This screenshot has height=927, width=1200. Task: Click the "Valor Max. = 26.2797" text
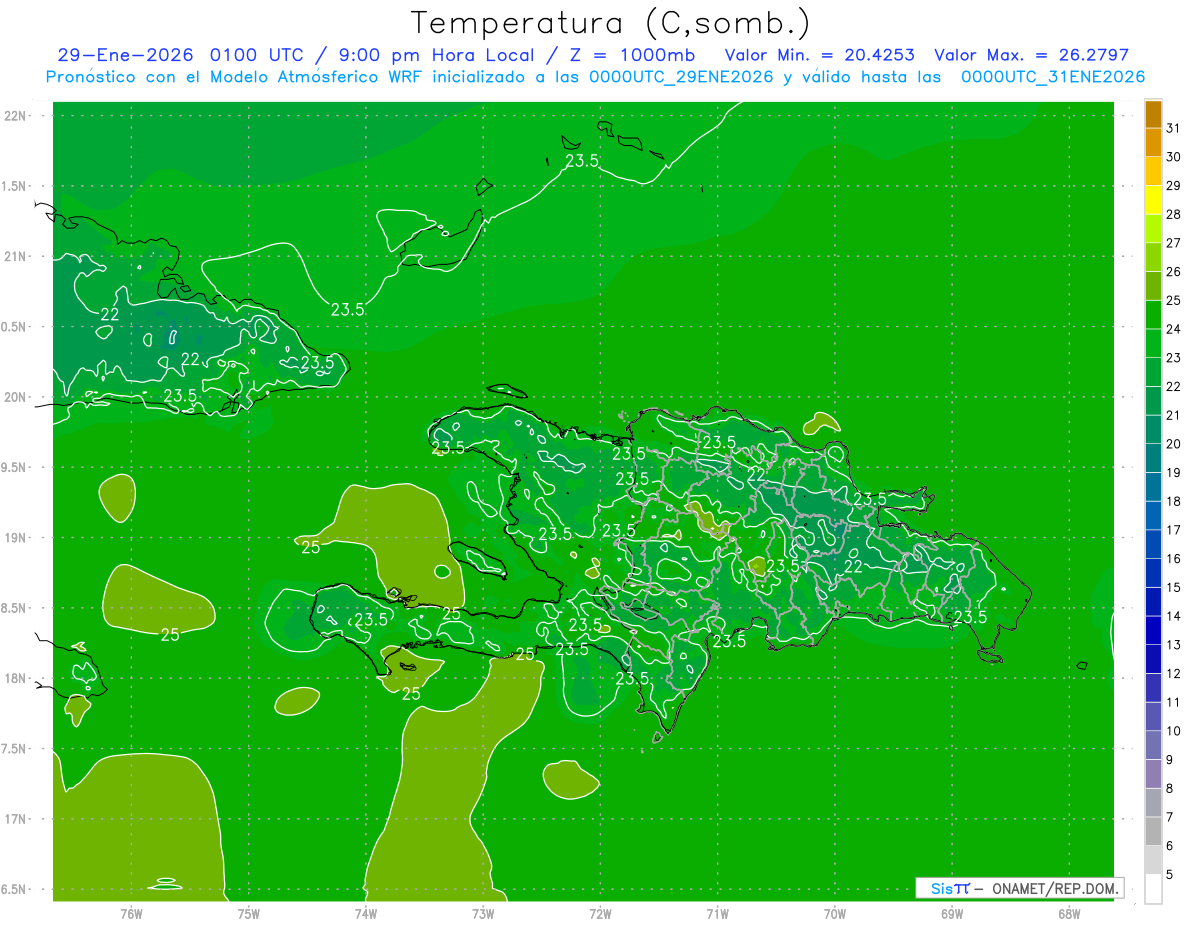[1031, 55]
